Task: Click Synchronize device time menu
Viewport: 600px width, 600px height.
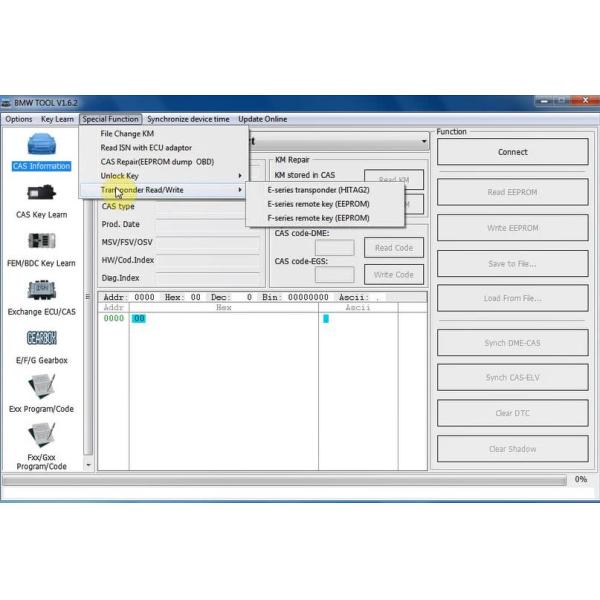Action: 188,119
